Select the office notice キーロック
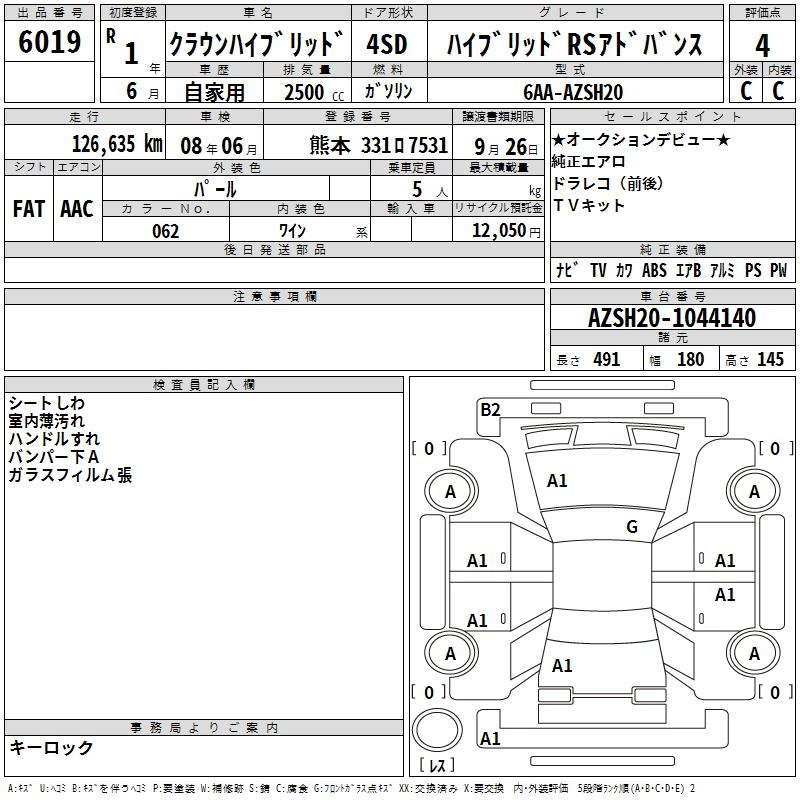The height and width of the screenshot is (800, 800). tap(51, 747)
